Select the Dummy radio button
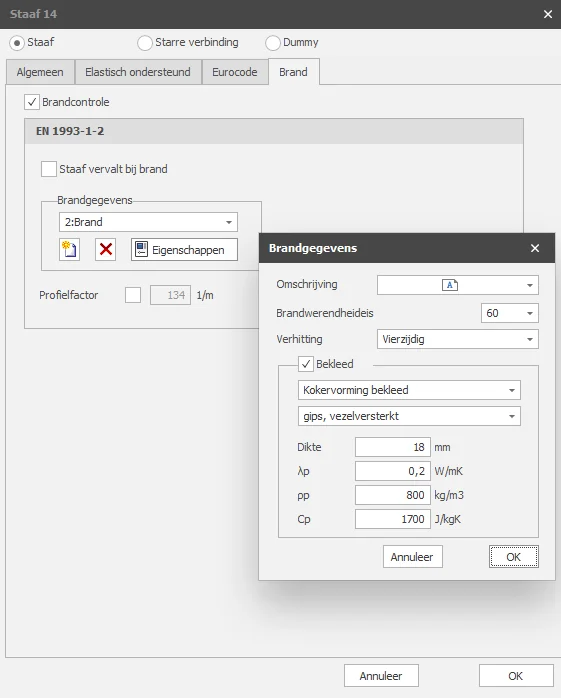Viewport: 561px width, 698px height. pyautogui.click(x=272, y=43)
